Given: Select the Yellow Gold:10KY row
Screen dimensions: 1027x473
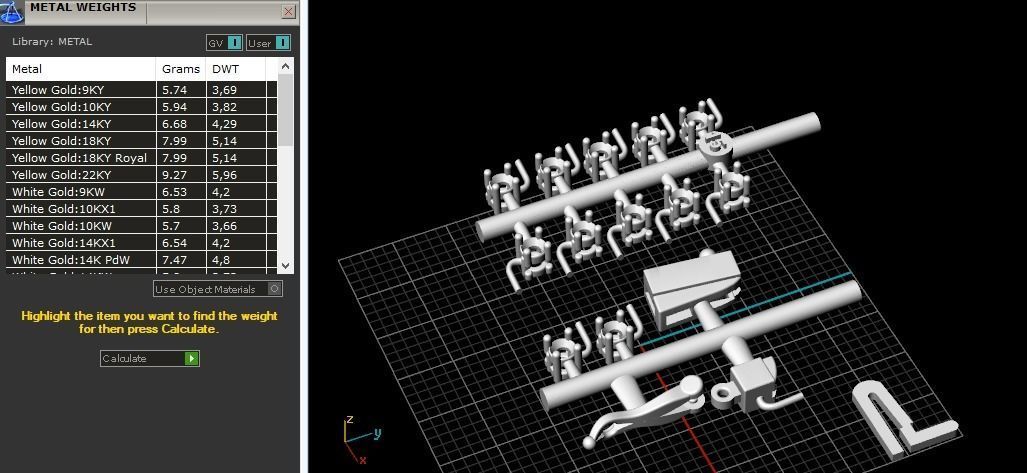Looking at the screenshot, I should click(141, 107).
